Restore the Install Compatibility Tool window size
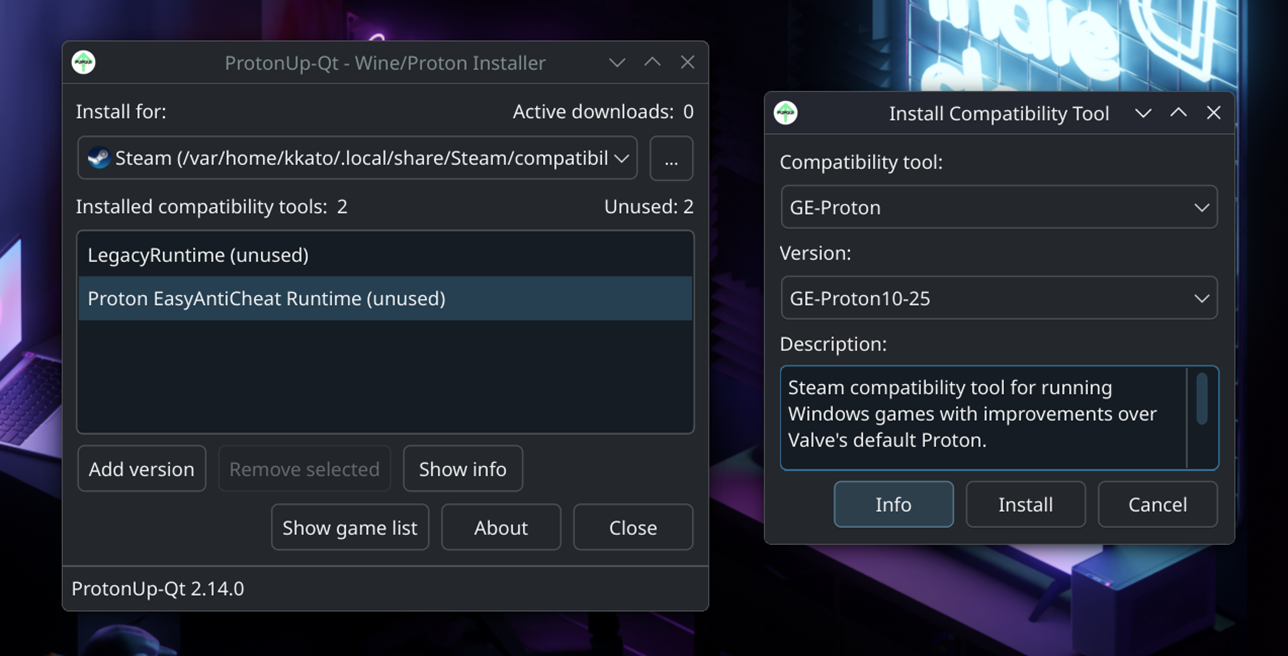Viewport: 1288px width, 656px height. [x=1178, y=112]
